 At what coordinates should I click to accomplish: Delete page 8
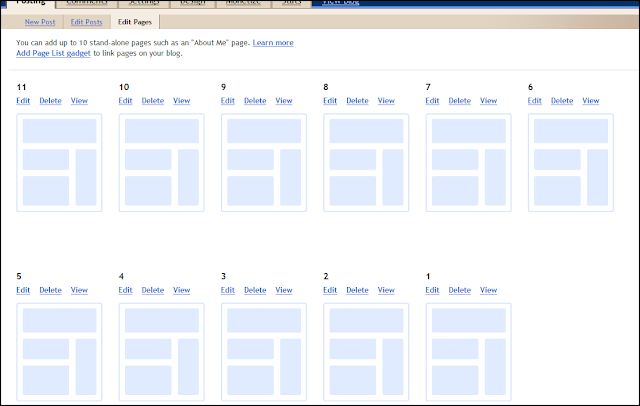point(357,100)
